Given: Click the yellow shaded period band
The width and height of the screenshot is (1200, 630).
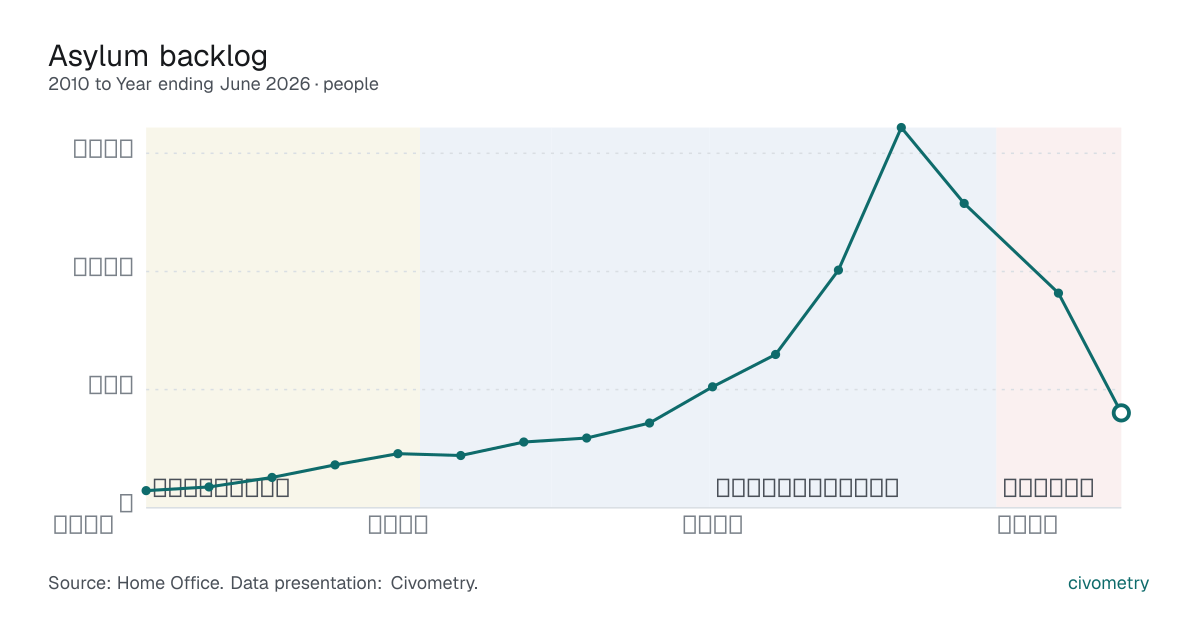Looking at the screenshot, I should pos(283,317).
